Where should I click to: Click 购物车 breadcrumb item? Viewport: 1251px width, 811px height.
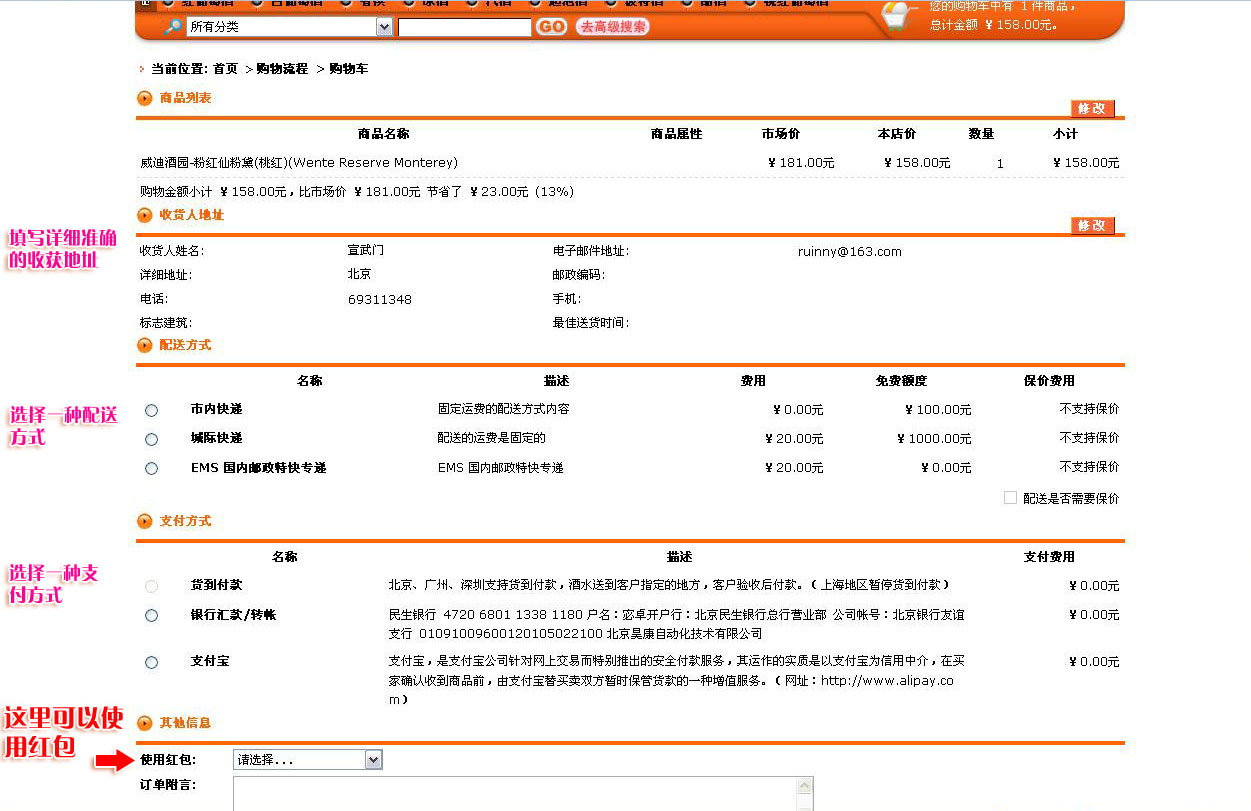point(348,69)
